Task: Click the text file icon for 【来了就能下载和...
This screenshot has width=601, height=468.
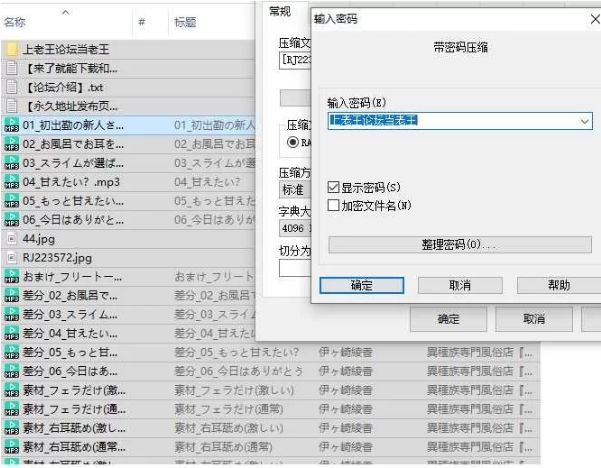Action: pyautogui.click(x=12, y=68)
